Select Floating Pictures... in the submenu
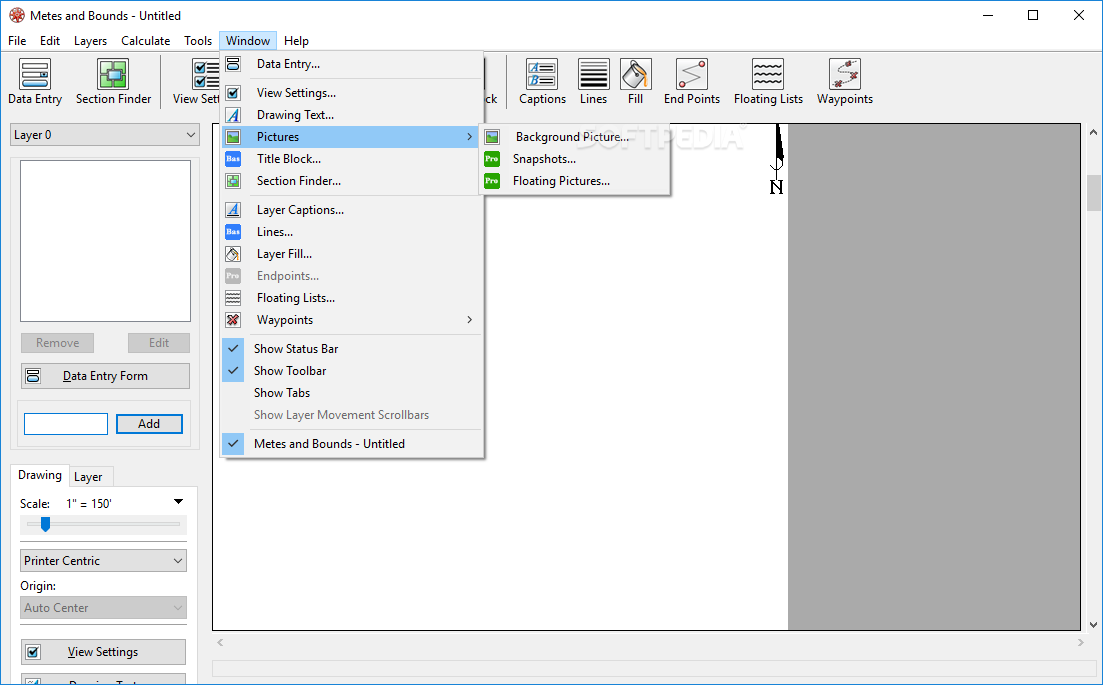The image size is (1103, 685). click(575, 181)
